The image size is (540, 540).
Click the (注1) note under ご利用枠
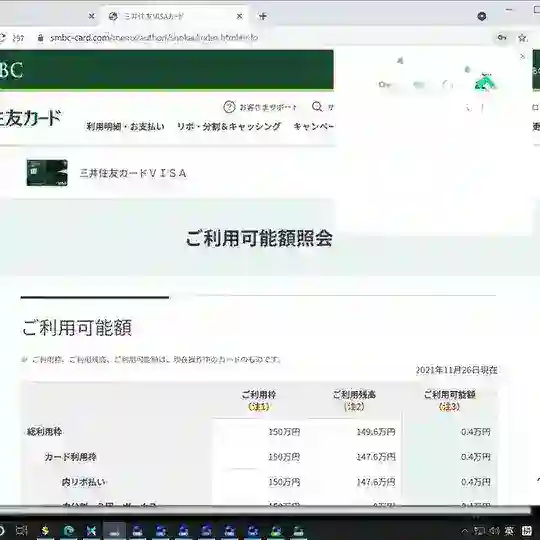pos(259,407)
